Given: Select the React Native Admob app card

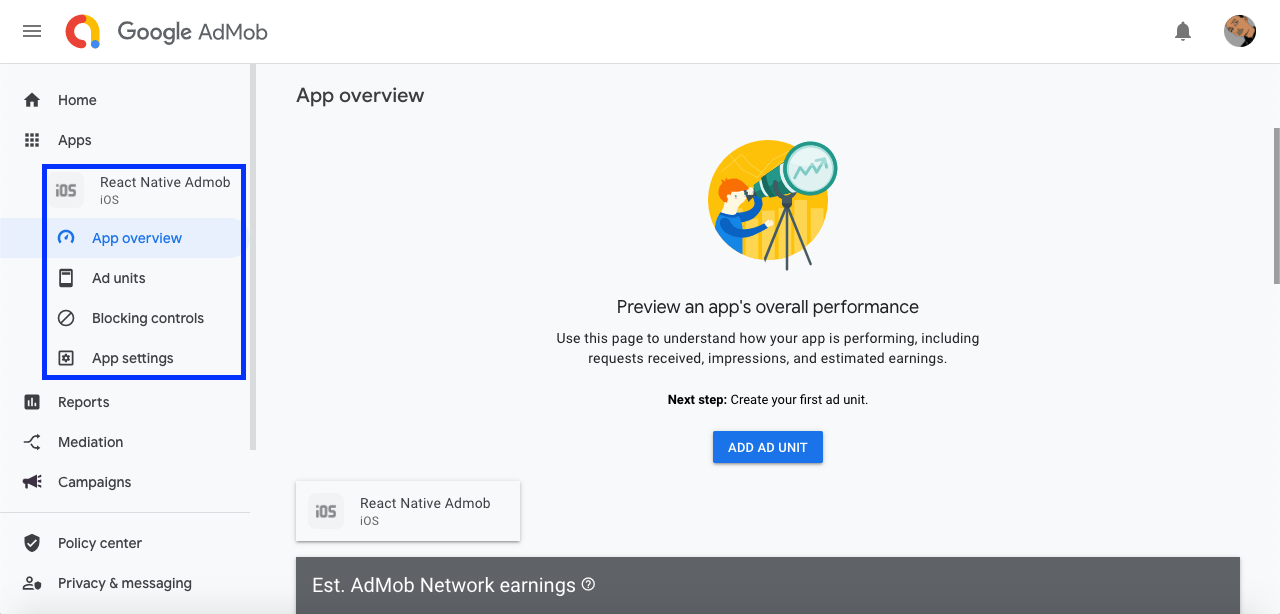Looking at the screenshot, I should click(x=408, y=511).
